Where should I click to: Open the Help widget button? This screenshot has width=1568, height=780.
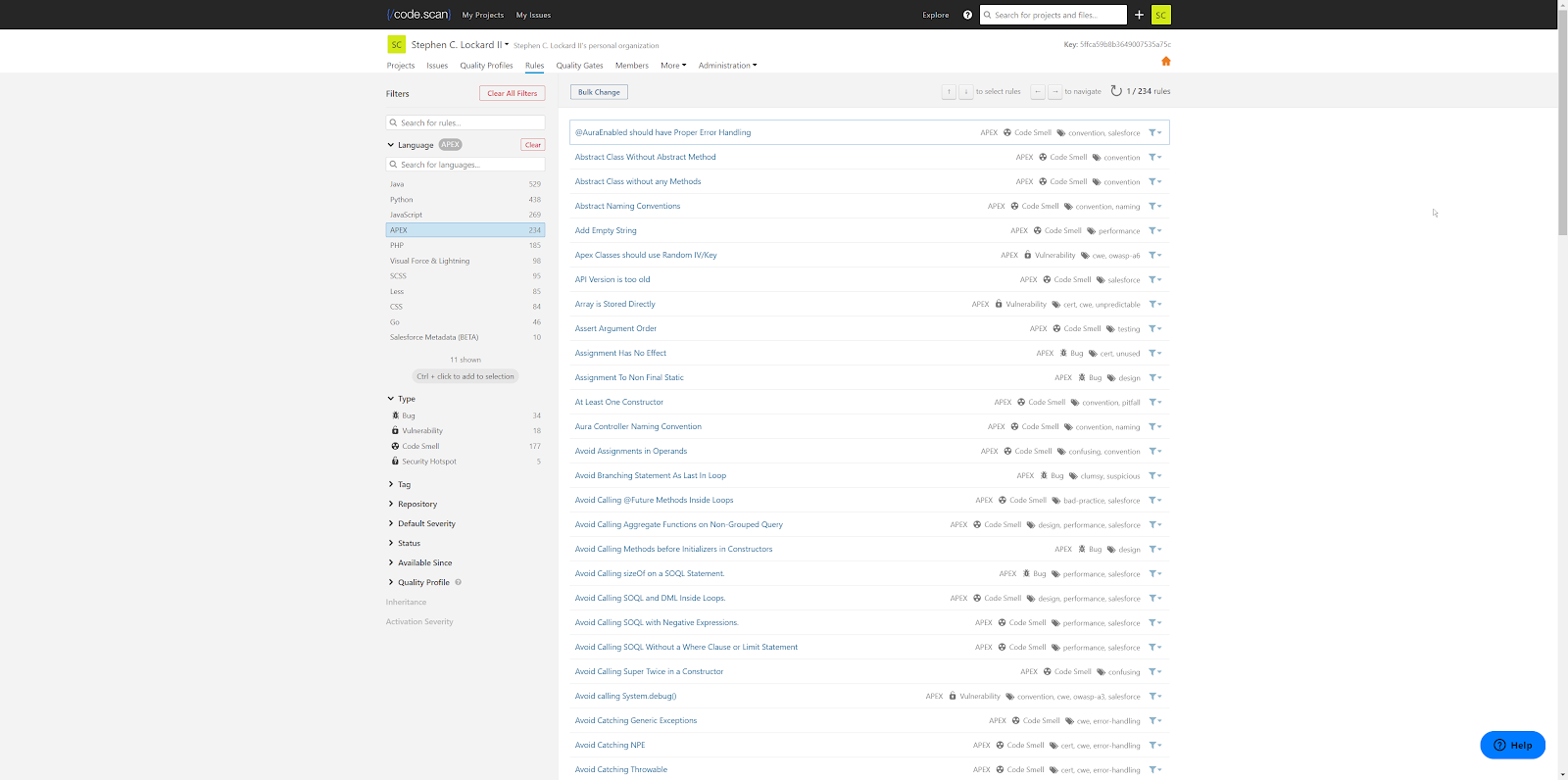1512,745
